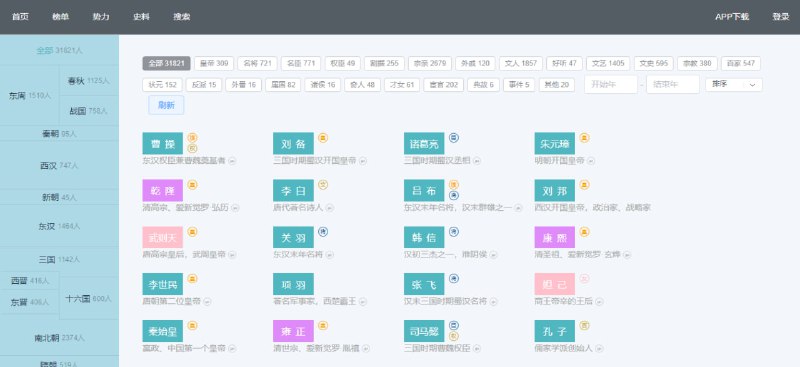Click the upper orange badge beside 吕布
800x367 pixels.
click(x=454, y=185)
